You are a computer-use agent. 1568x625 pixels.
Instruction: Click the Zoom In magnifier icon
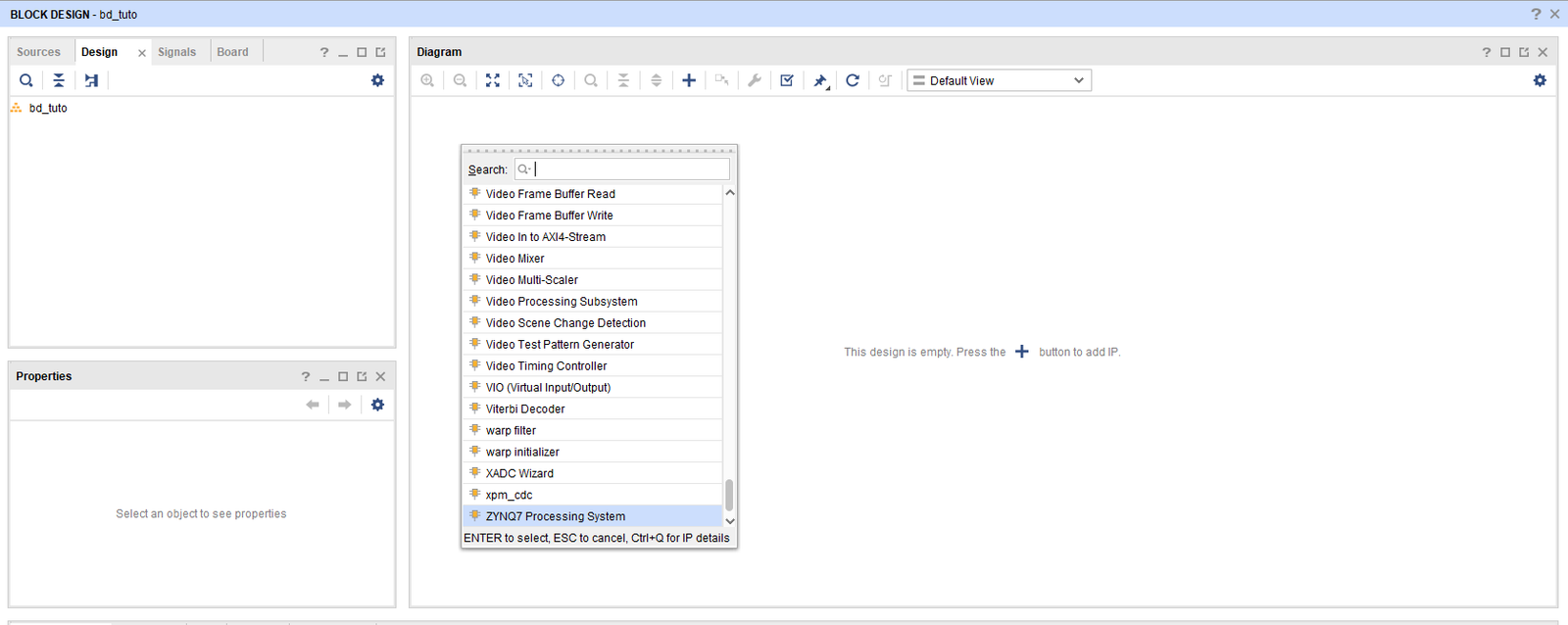pos(427,80)
